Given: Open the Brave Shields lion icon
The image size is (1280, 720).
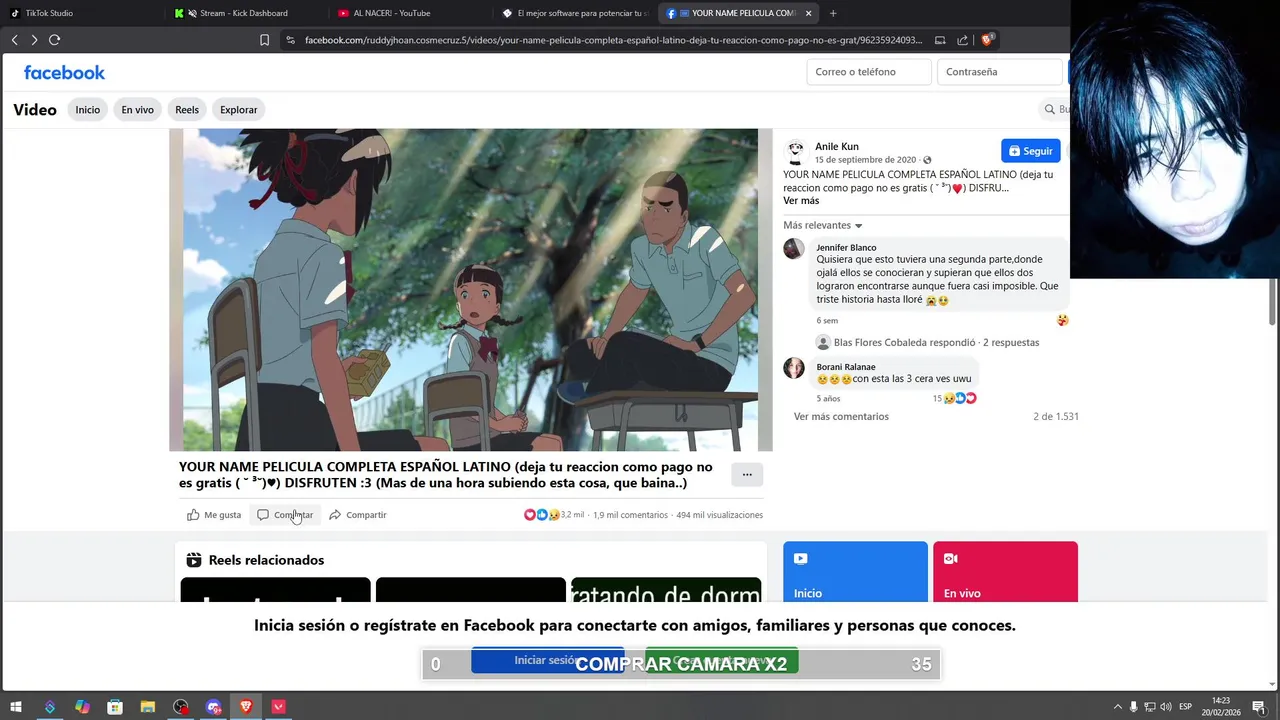Looking at the screenshot, I should point(987,40).
